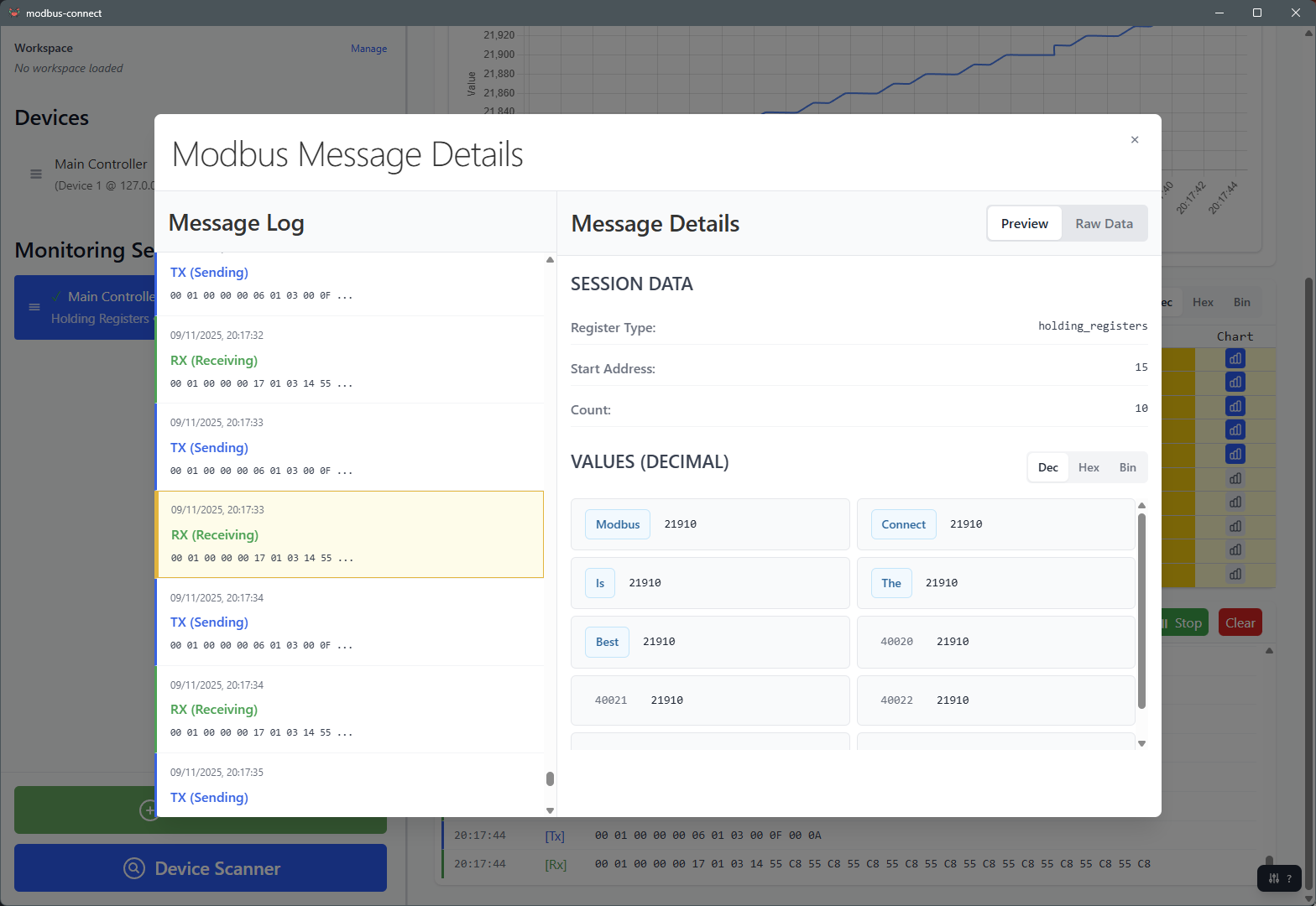This screenshot has height=906, width=1316.
Task: Toggle the topmost active chart icon
Action: (1235, 358)
